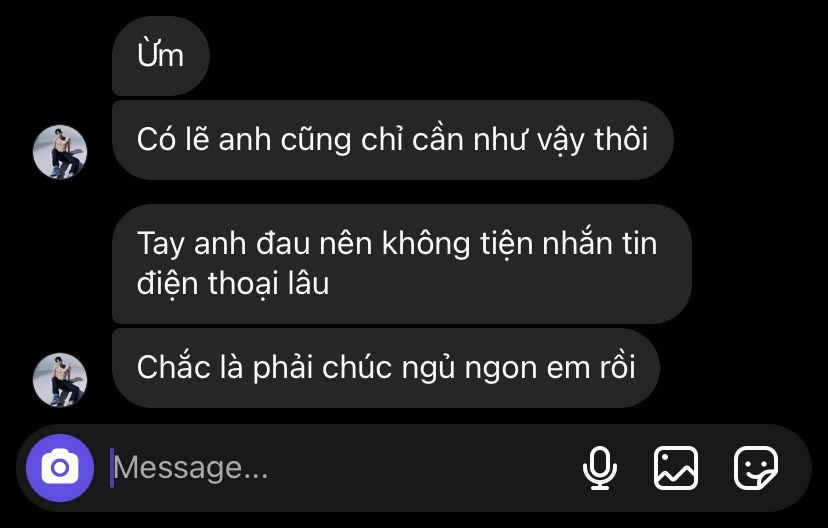Click the mic icon in message bar

600,468
